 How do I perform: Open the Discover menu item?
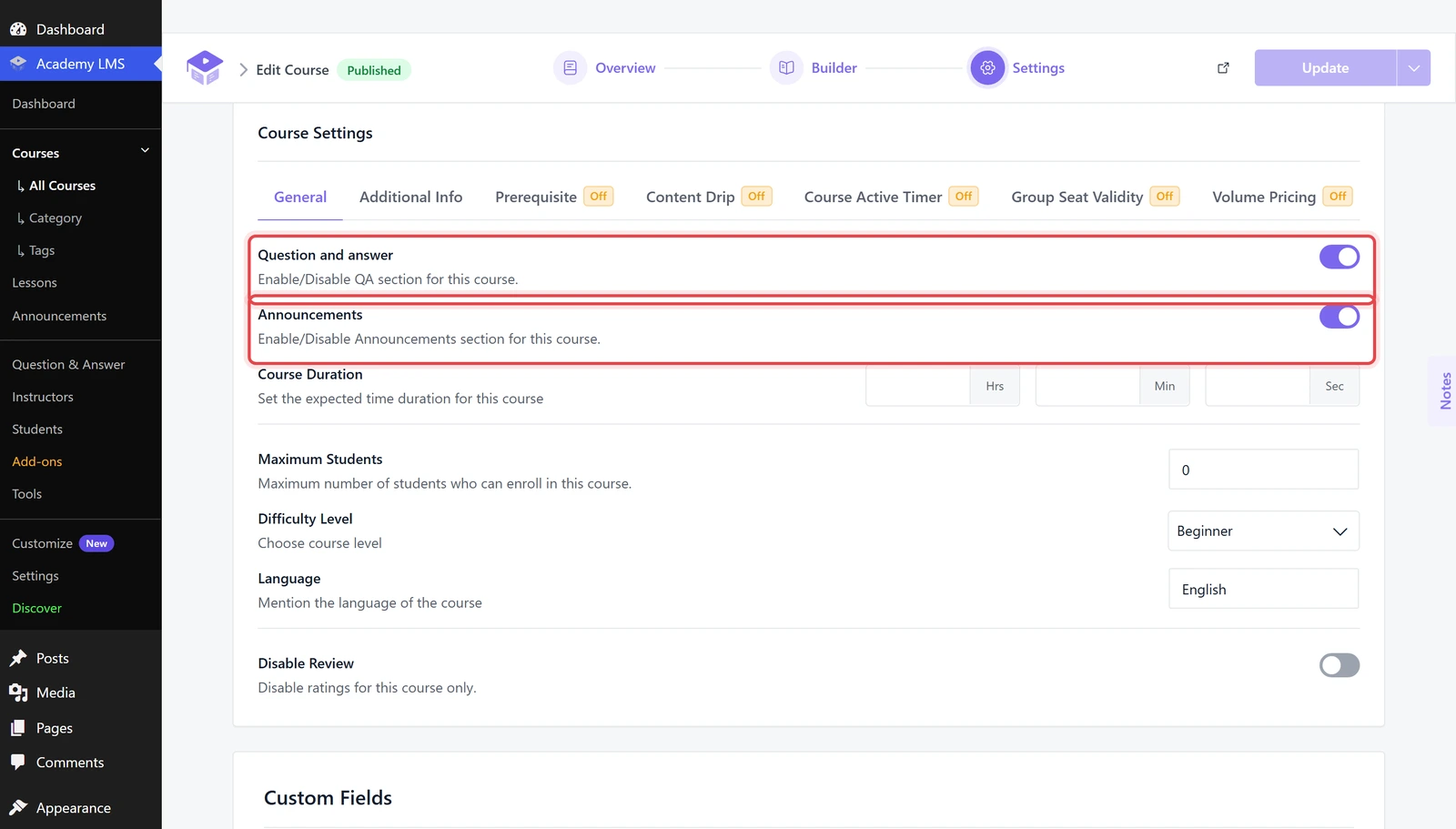coord(37,608)
